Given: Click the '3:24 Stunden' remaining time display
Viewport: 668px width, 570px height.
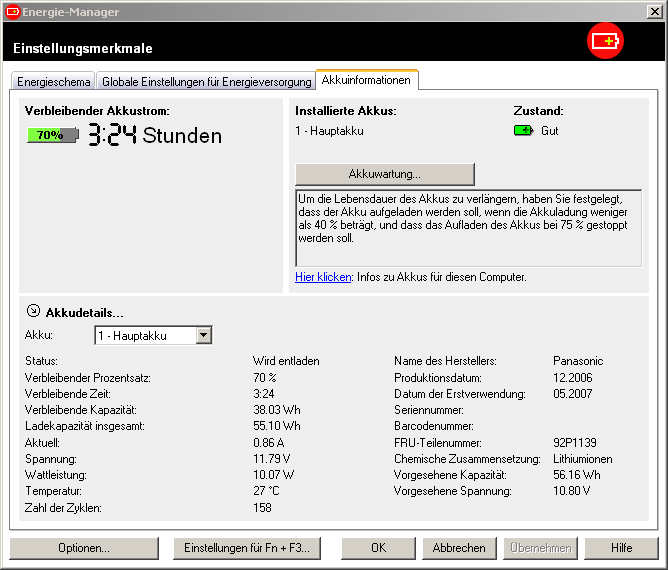Looking at the screenshot, I should coord(155,135).
